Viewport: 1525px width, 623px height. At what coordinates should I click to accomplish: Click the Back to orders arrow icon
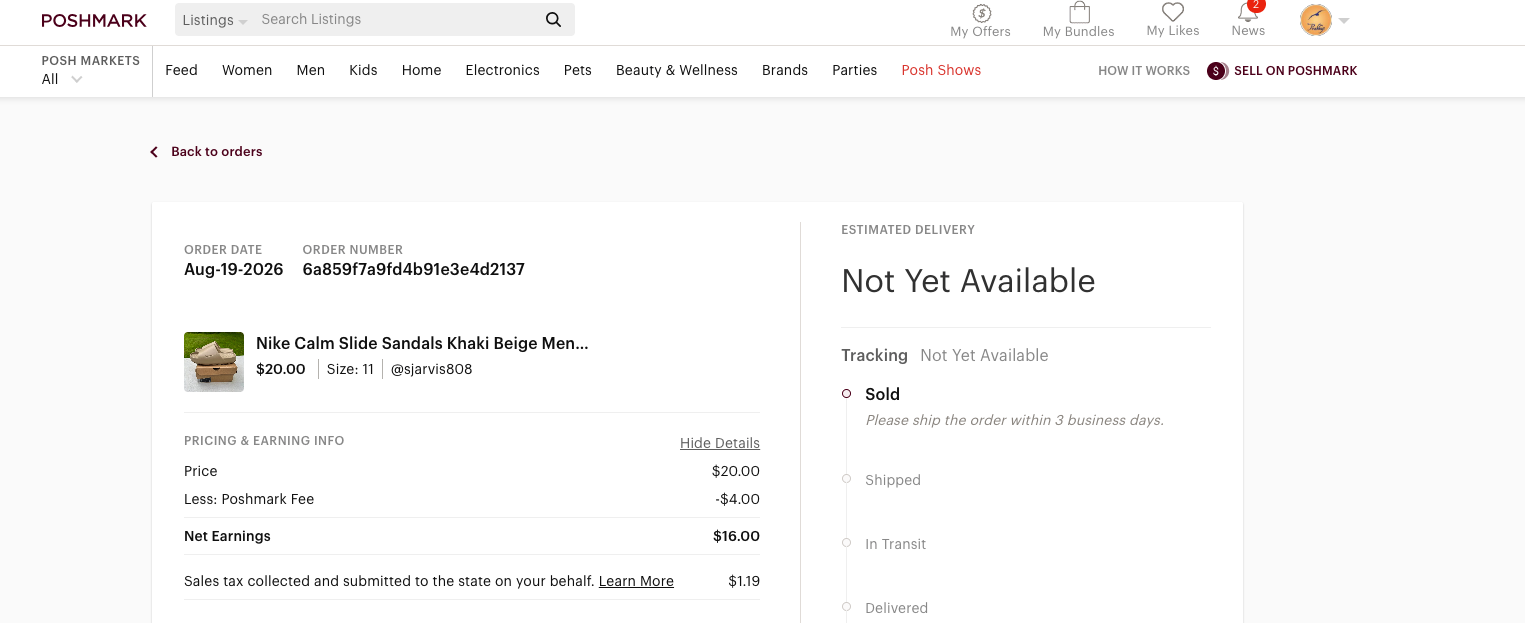[154, 152]
